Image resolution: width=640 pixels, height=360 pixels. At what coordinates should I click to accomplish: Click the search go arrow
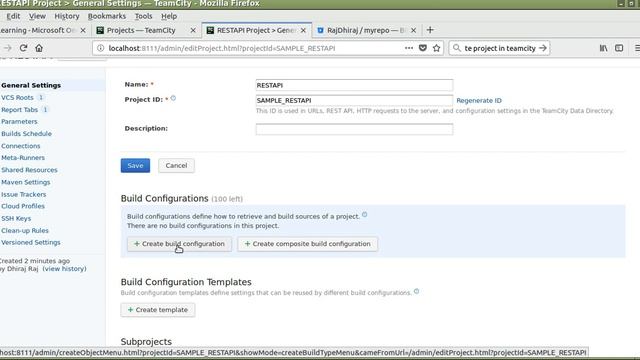click(x=542, y=48)
